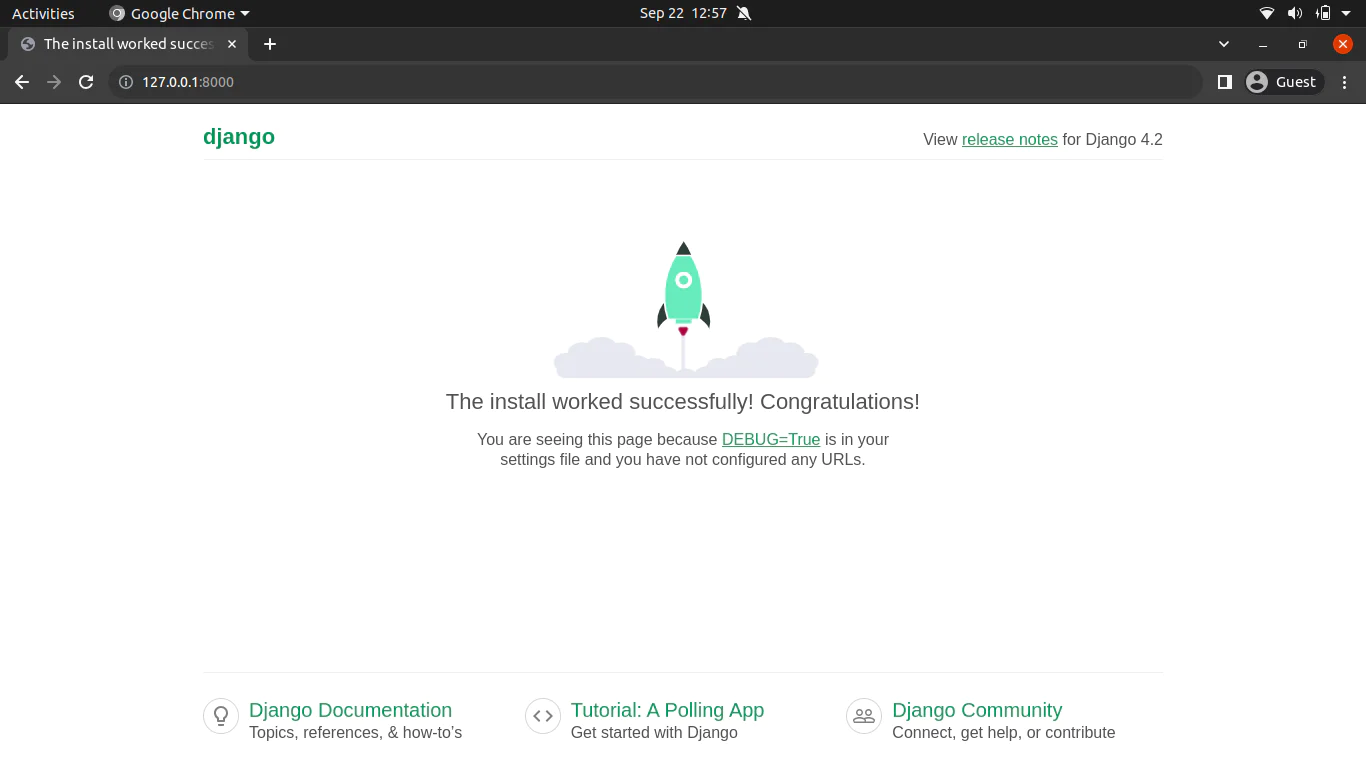Click the rocket illustration
Screen dimensions: 1366x768
point(684,308)
